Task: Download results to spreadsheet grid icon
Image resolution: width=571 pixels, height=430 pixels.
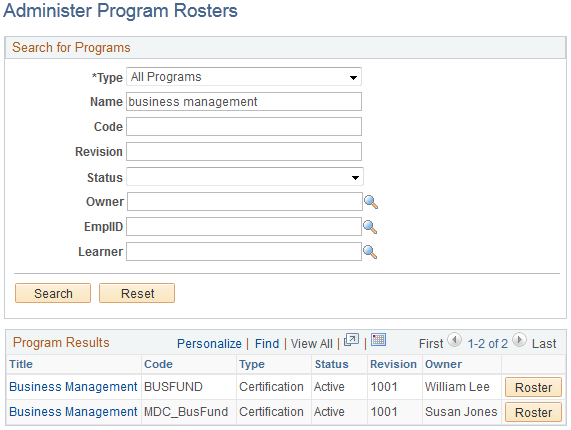Action: pyautogui.click(x=378, y=339)
